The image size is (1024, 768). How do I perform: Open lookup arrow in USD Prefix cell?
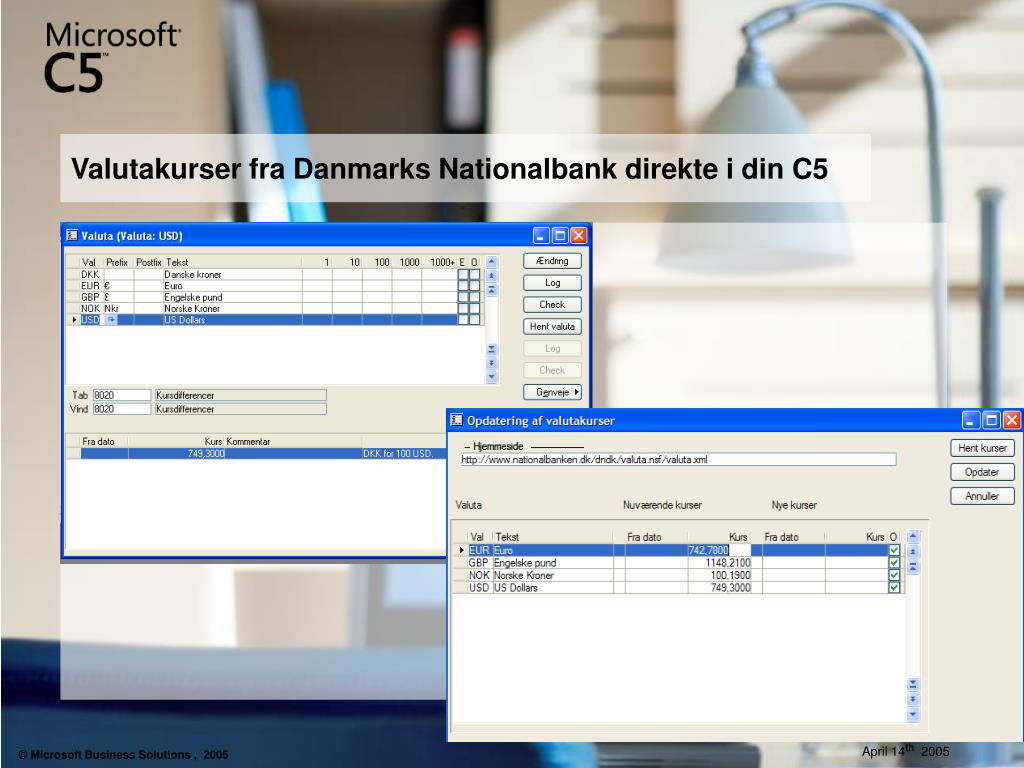pyautogui.click(x=111, y=320)
